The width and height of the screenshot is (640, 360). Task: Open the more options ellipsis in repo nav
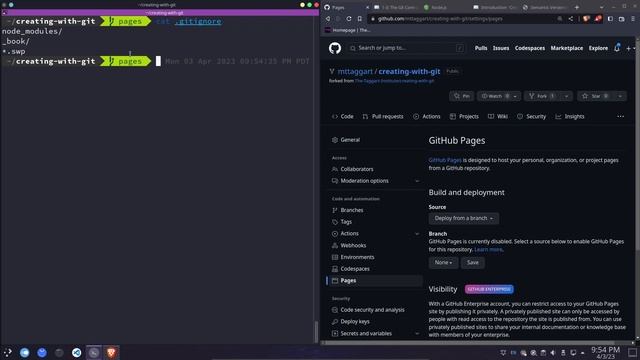coord(620,116)
